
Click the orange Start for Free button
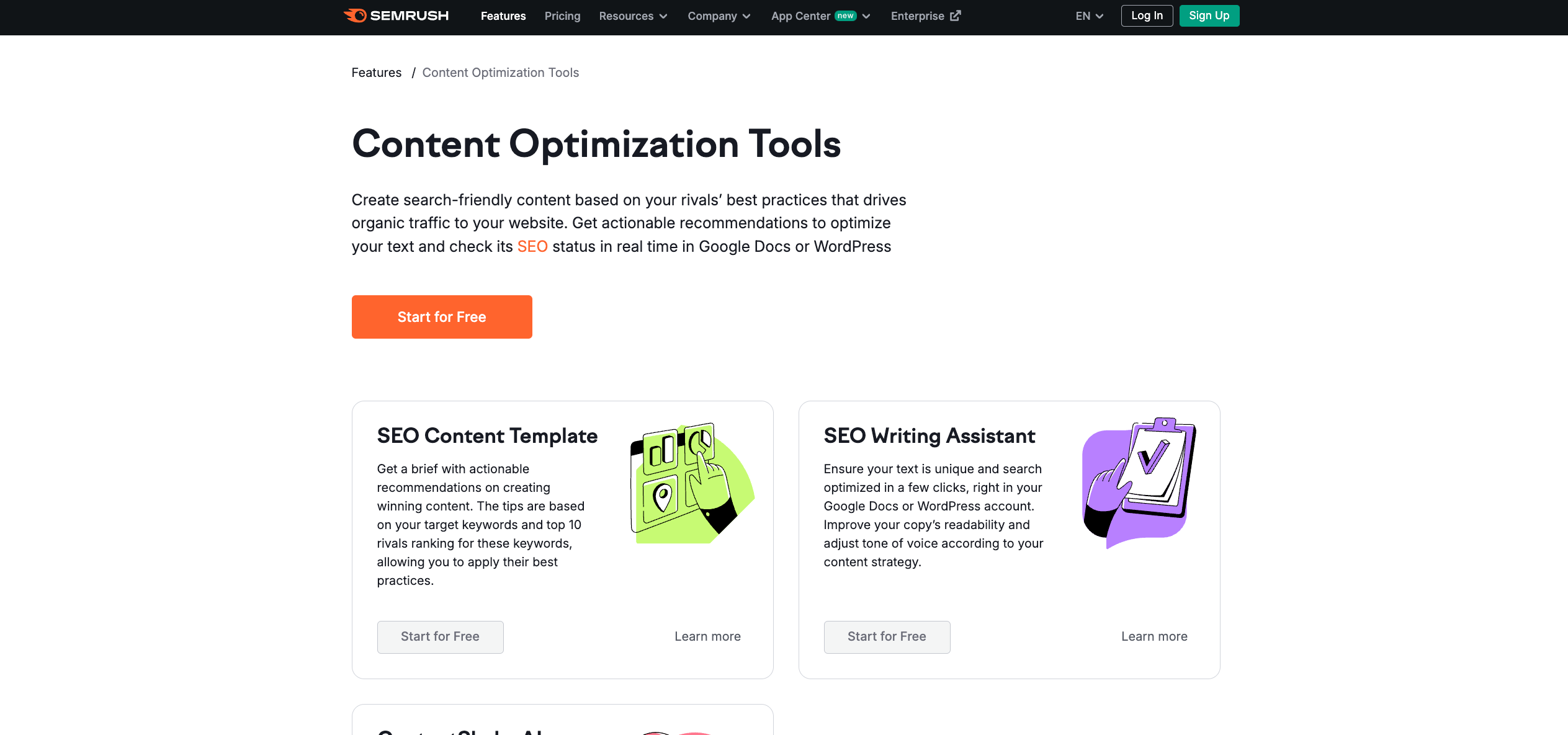(x=442, y=317)
